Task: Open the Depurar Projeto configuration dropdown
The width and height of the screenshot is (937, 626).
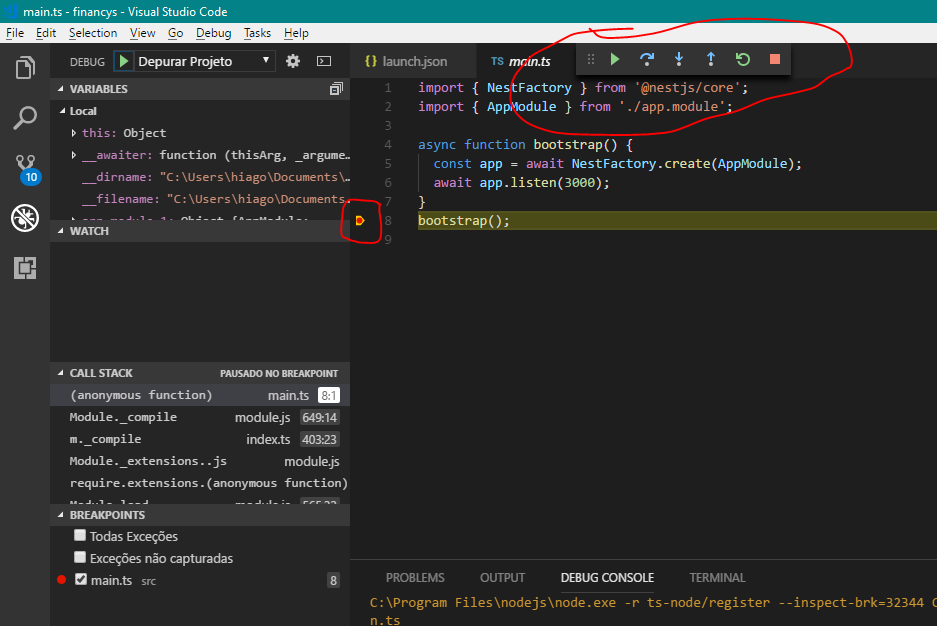Action: click(204, 62)
